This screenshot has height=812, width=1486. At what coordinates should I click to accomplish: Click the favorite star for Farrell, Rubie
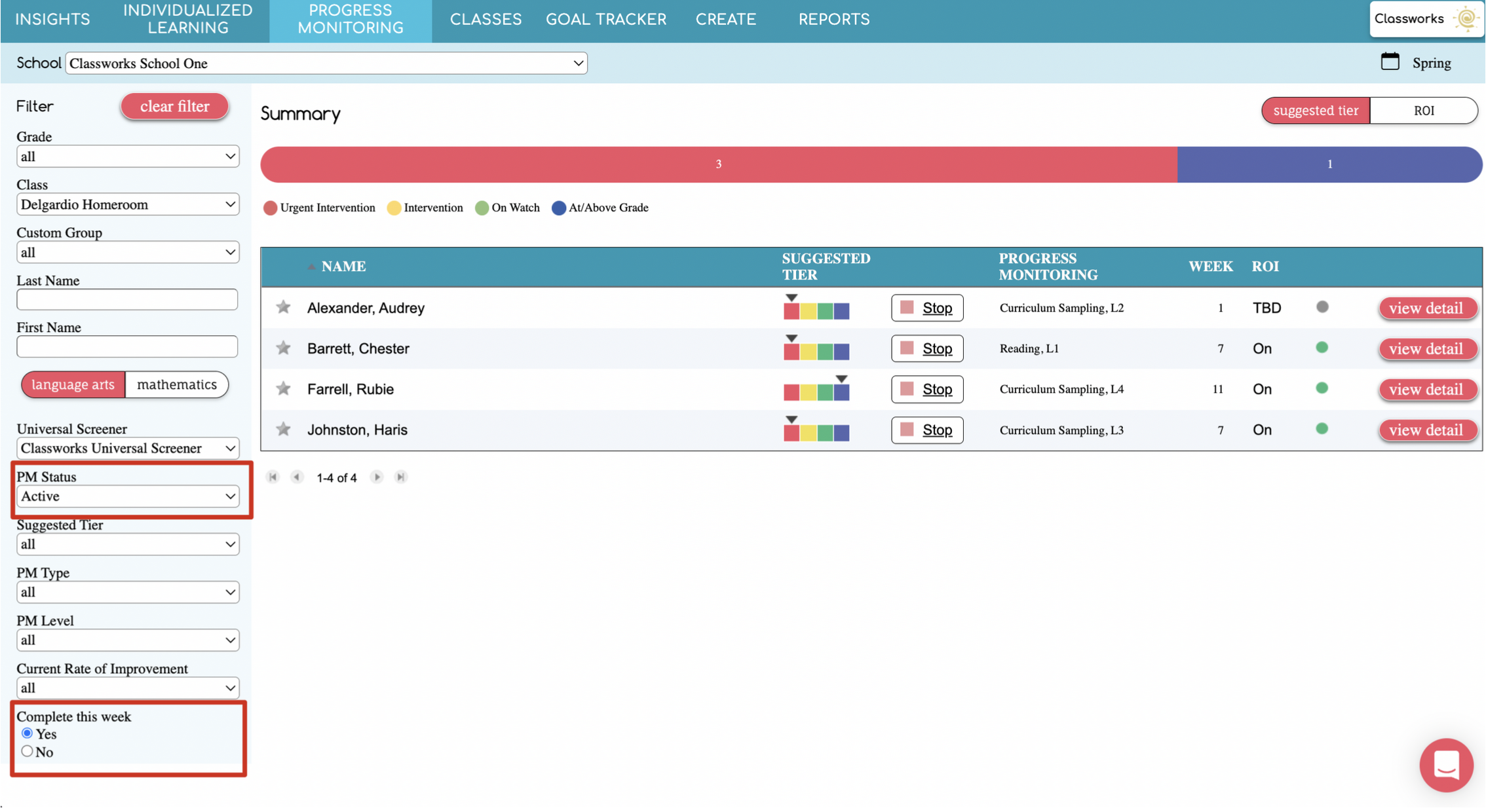click(x=283, y=389)
